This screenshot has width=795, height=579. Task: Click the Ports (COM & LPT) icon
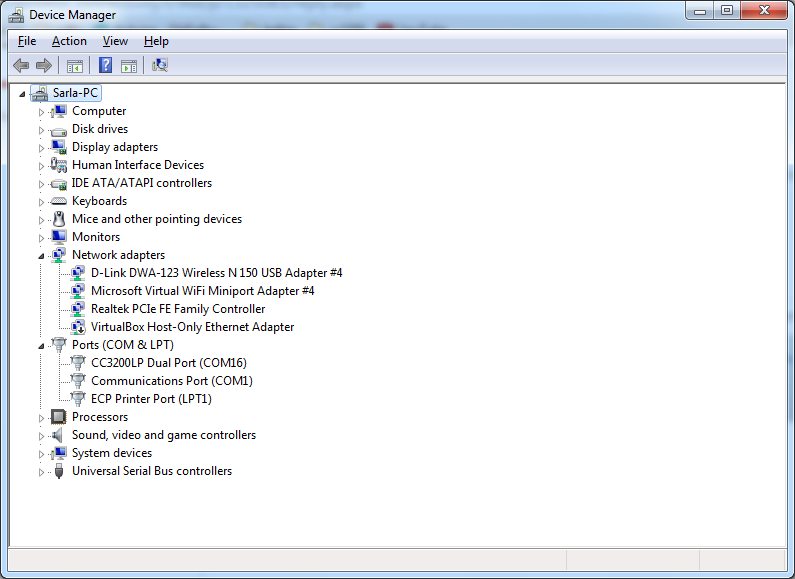click(x=59, y=345)
